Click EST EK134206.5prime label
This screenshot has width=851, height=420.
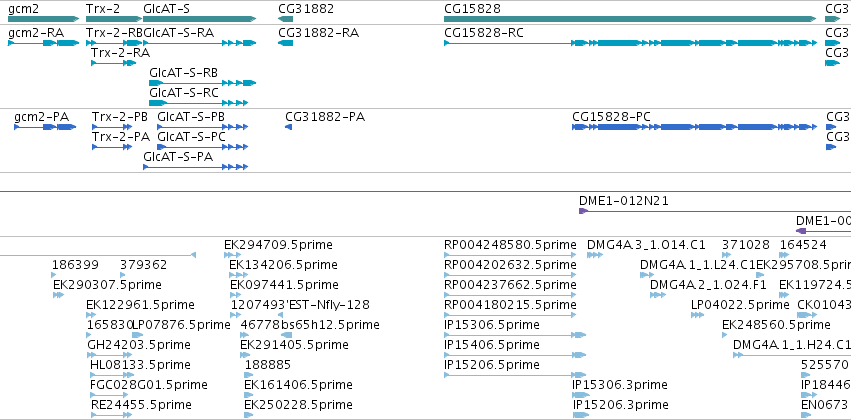[283, 265]
